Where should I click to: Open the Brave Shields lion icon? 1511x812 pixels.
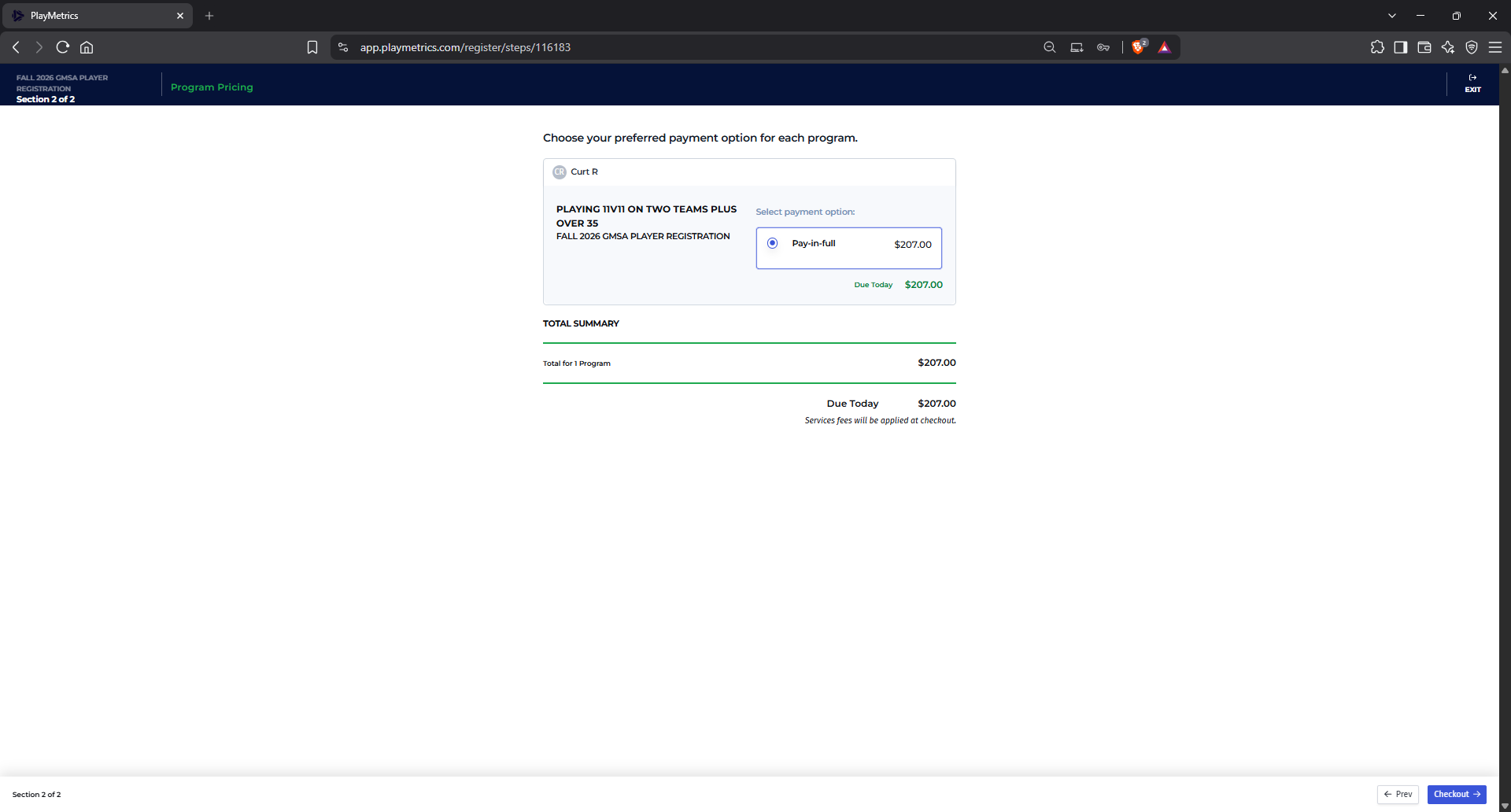click(x=1138, y=47)
